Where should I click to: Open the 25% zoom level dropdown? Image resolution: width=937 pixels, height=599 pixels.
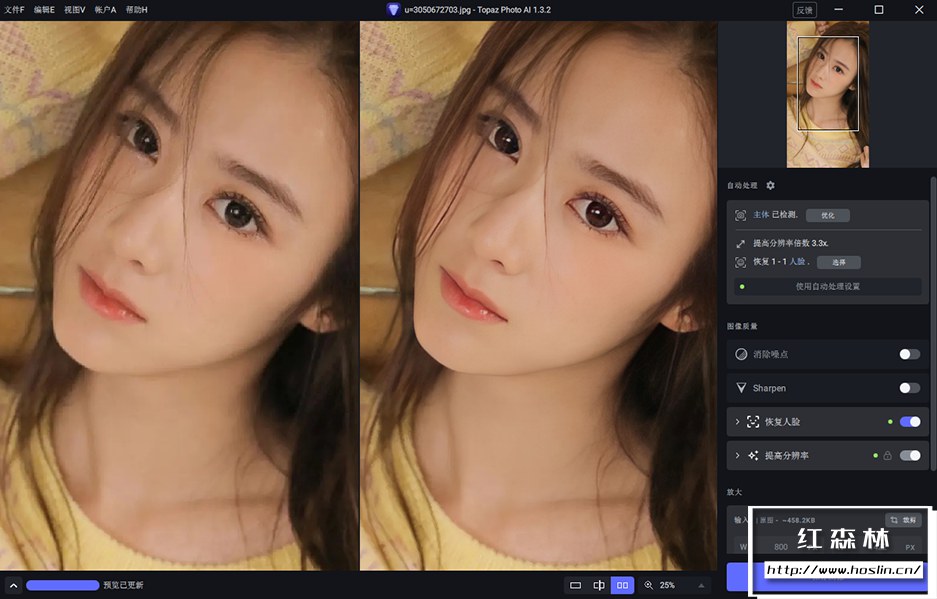pos(701,585)
